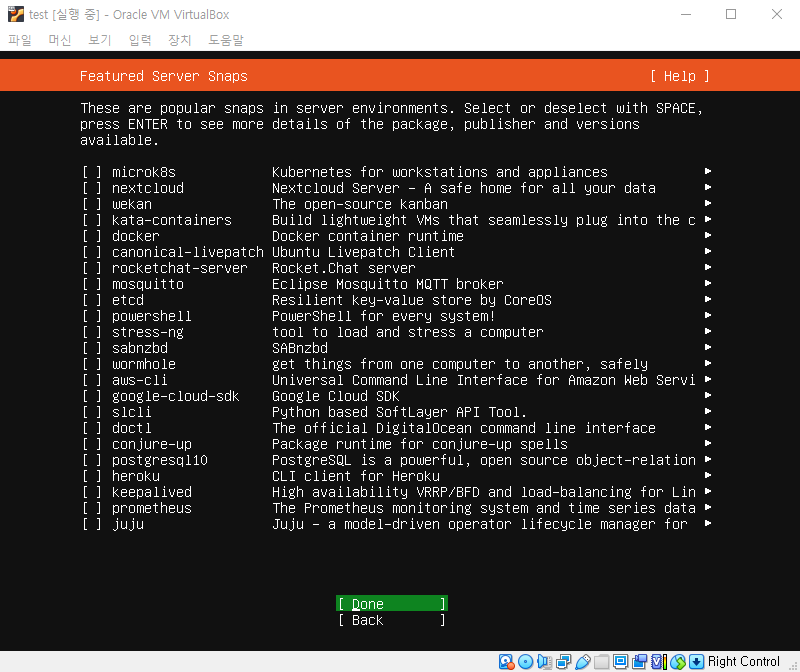Expand details arrow for kata-containers
800x672 pixels.
(708, 219)
